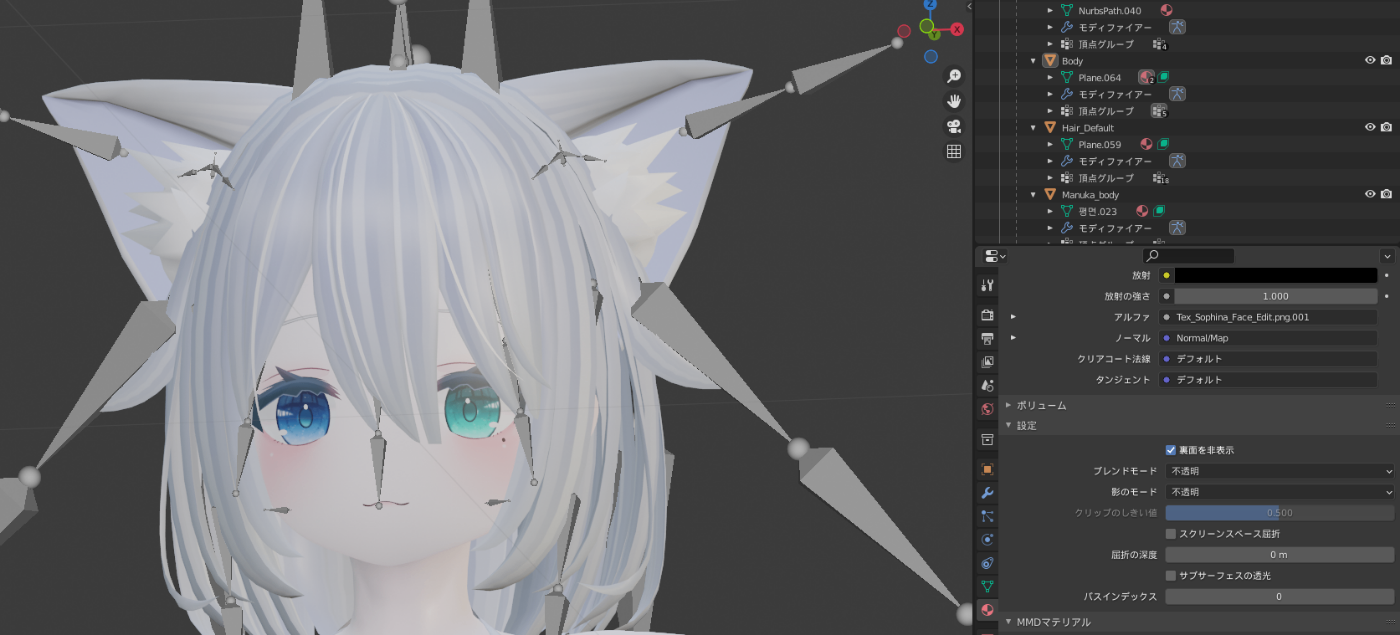Viewport: 1400px width, 635px height.
Task: Click the red X axis gizmo ball
Action: (x=957, y=29)
